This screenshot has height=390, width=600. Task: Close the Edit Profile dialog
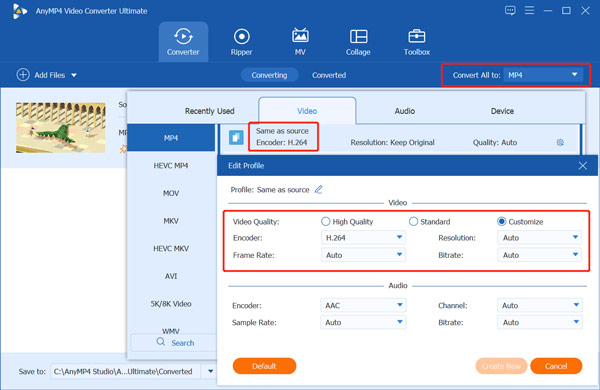click(582, 166)
